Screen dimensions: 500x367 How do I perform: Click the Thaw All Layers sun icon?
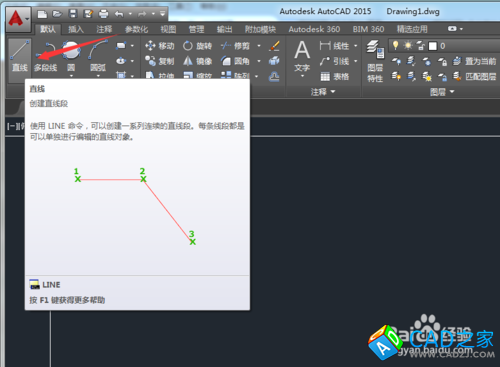(x=427, y=77)
